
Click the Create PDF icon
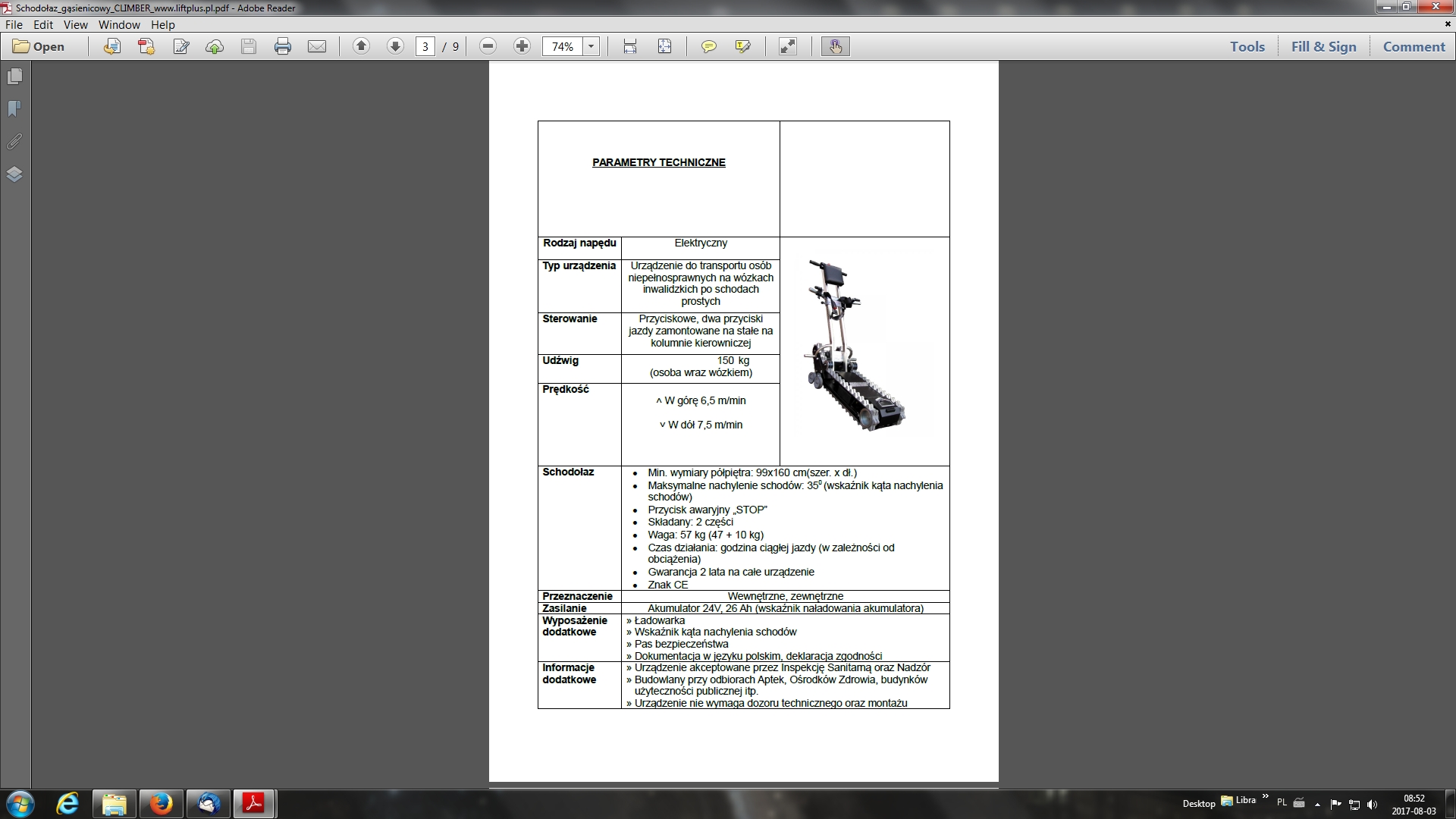(146, 46)
